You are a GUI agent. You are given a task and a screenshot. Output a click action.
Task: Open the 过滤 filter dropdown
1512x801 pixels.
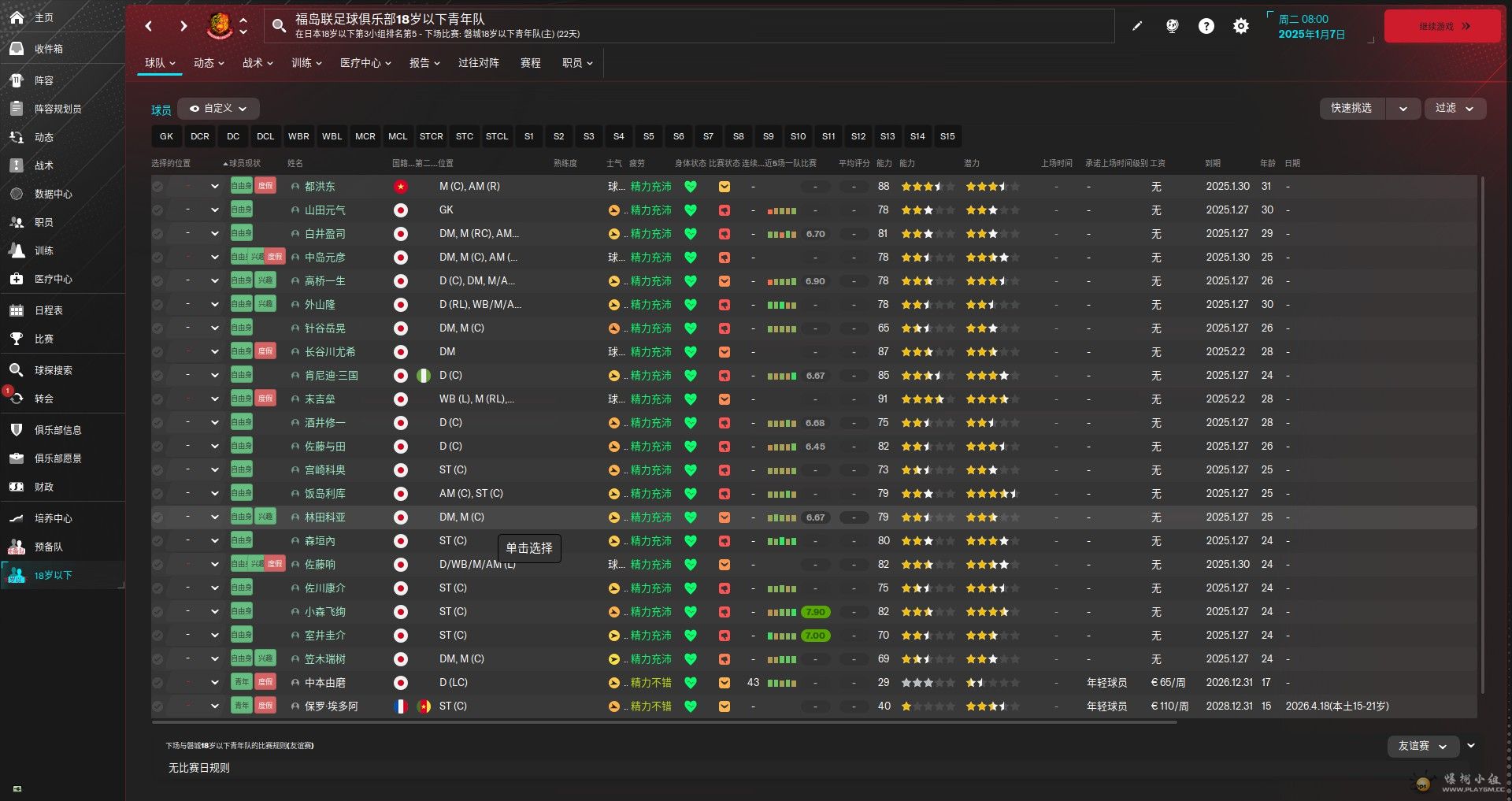pos(1455,109)
